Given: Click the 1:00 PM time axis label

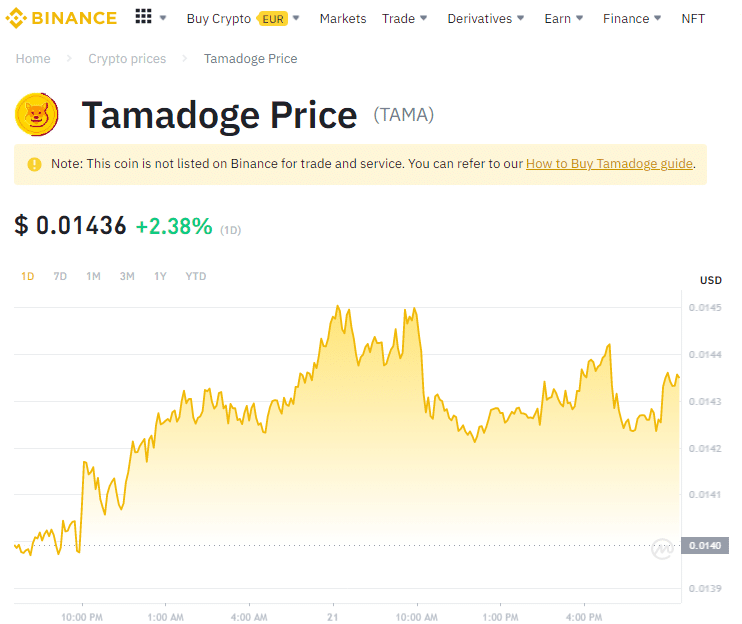Looking at the screenshot, I should 500,617.
